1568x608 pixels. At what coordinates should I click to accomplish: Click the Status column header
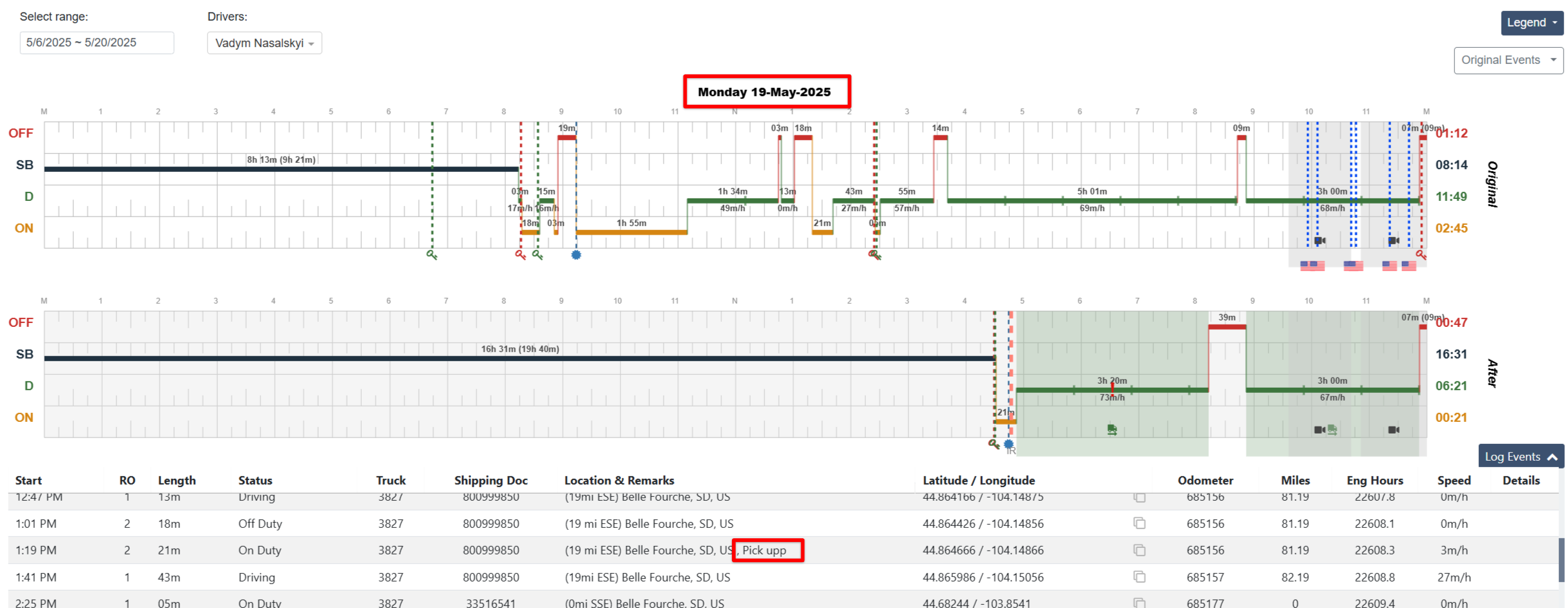(255, 480)
